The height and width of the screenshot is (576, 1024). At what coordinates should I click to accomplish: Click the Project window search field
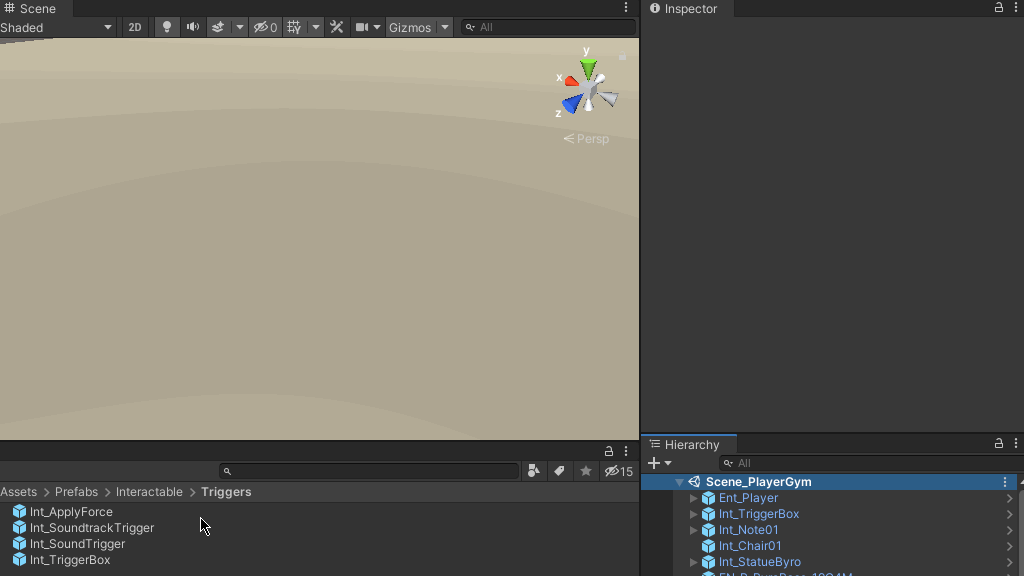[x=369, y=472]
